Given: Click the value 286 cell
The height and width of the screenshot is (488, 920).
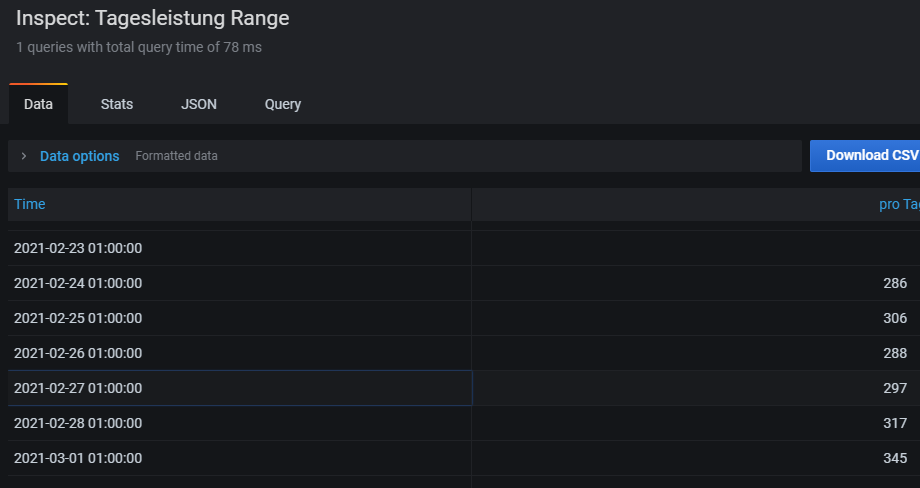Looking at the screenshot, I should point(894,283).
